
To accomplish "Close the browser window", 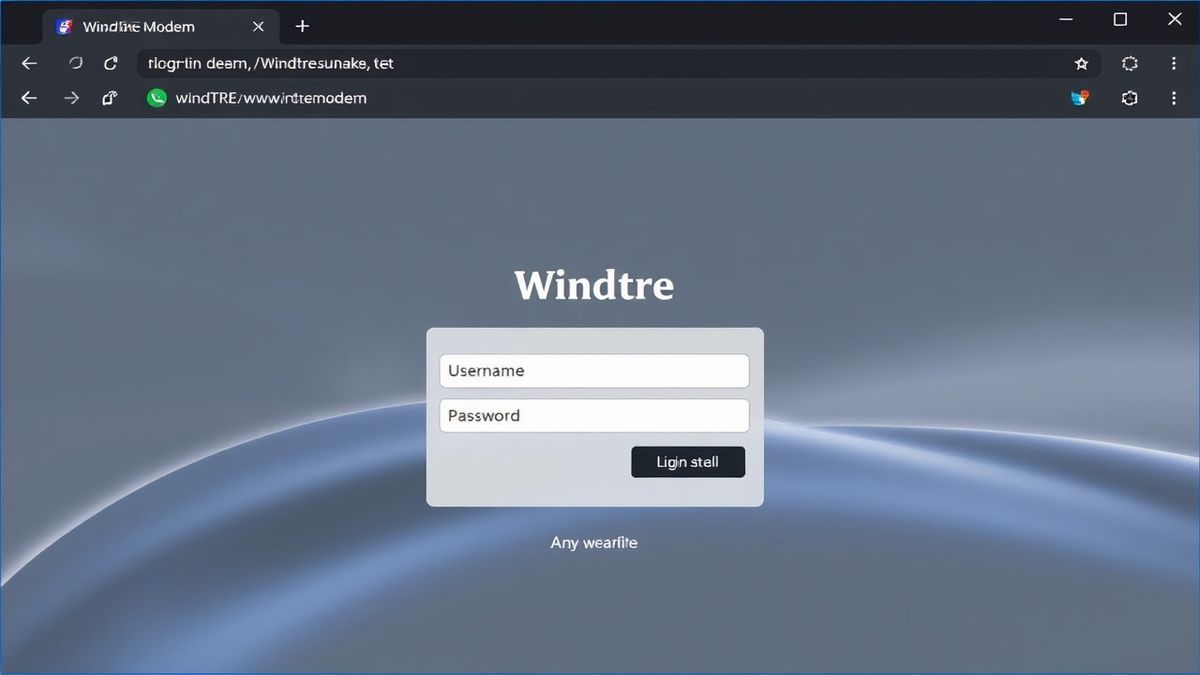I will pyautogui.click(x=1175, y=20).
